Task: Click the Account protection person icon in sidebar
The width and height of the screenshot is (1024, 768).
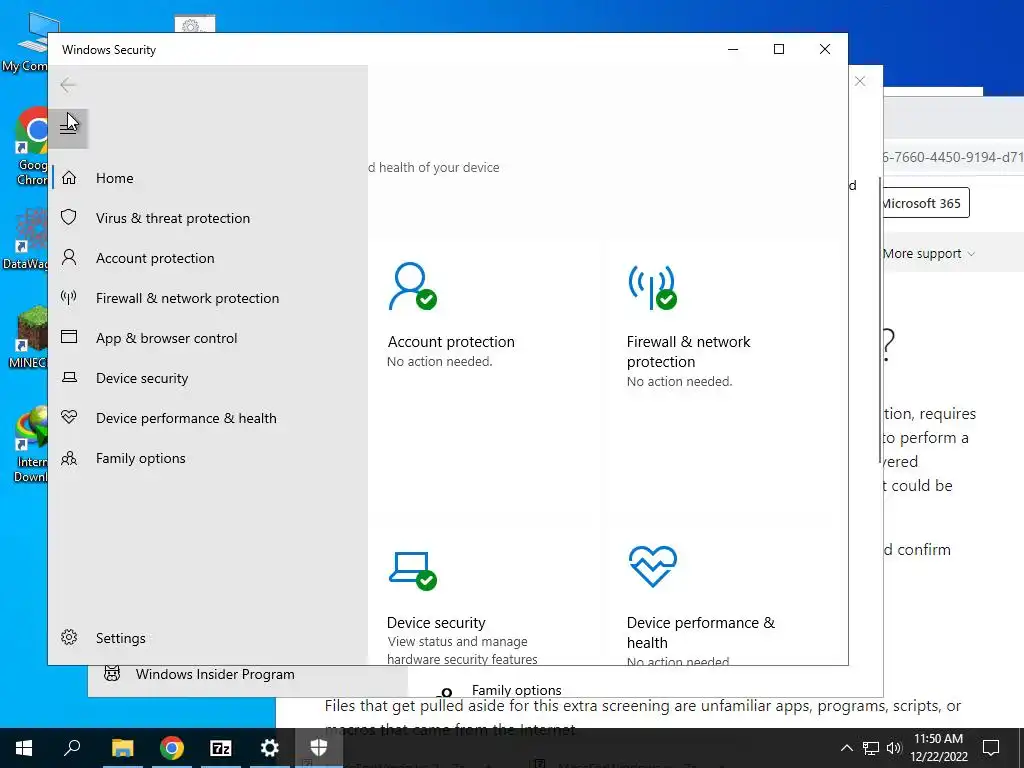Action: (x=69, y=257)
